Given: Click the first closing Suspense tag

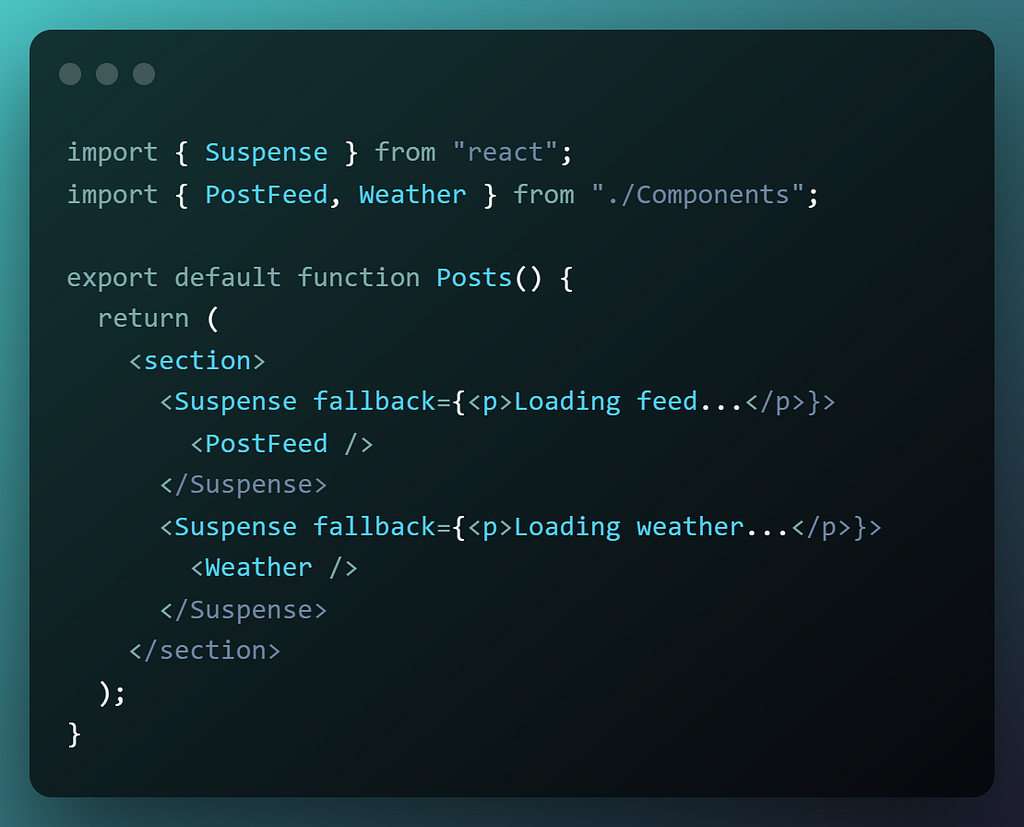Looking at the screenshot, I should (243, 485).
